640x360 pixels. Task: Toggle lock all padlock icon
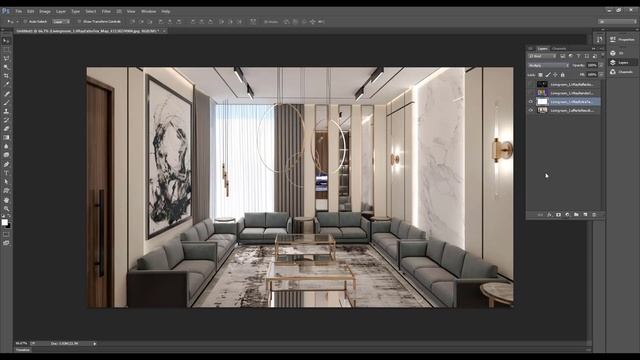click(x=562, y=75)
